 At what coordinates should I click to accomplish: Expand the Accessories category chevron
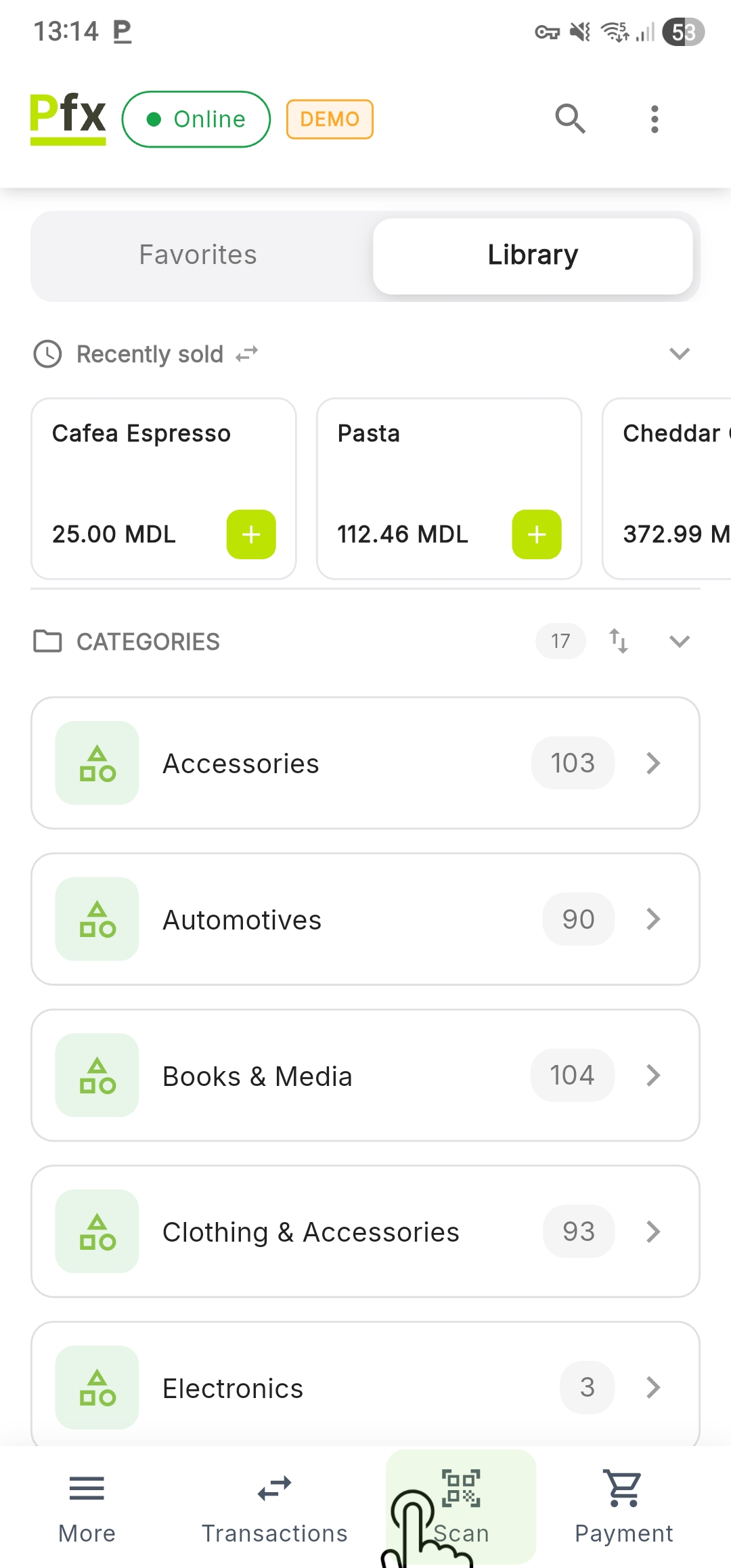click(x=653, y=763)
